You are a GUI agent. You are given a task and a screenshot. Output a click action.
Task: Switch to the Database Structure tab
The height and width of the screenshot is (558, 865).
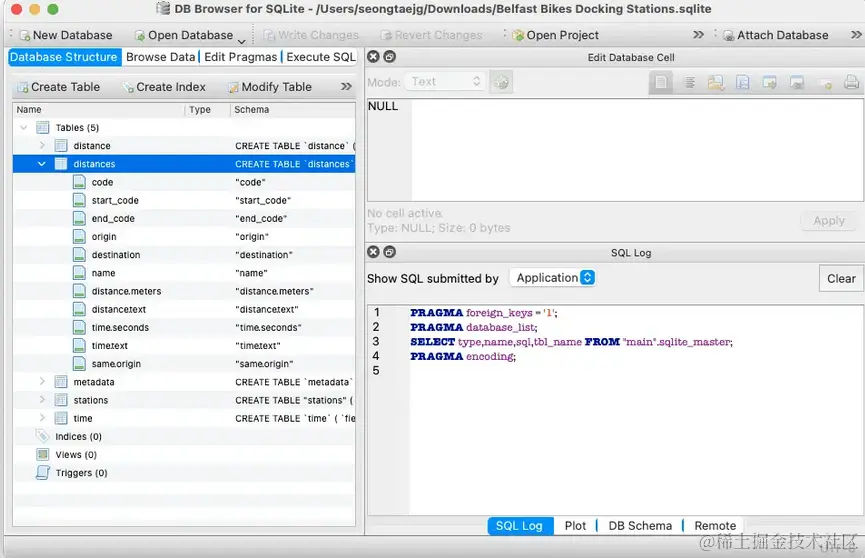64,57
